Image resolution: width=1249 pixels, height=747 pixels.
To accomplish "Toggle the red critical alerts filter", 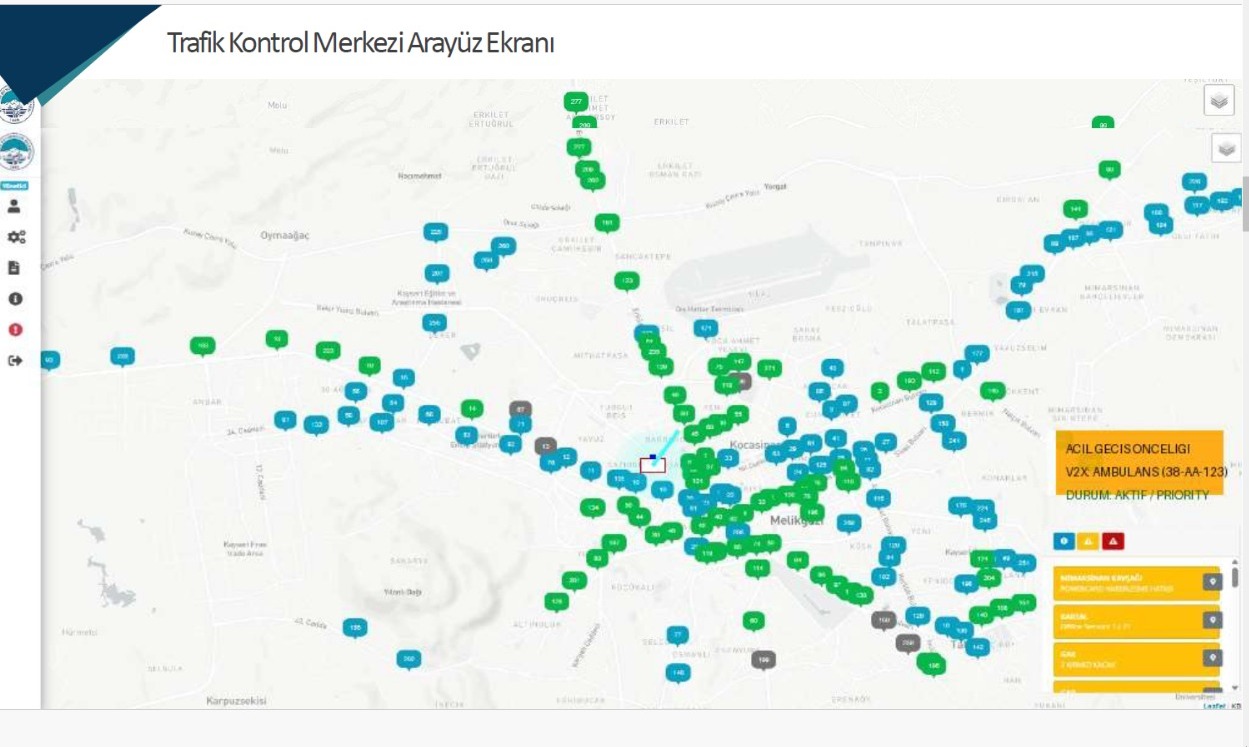I will coord(1114,541).
